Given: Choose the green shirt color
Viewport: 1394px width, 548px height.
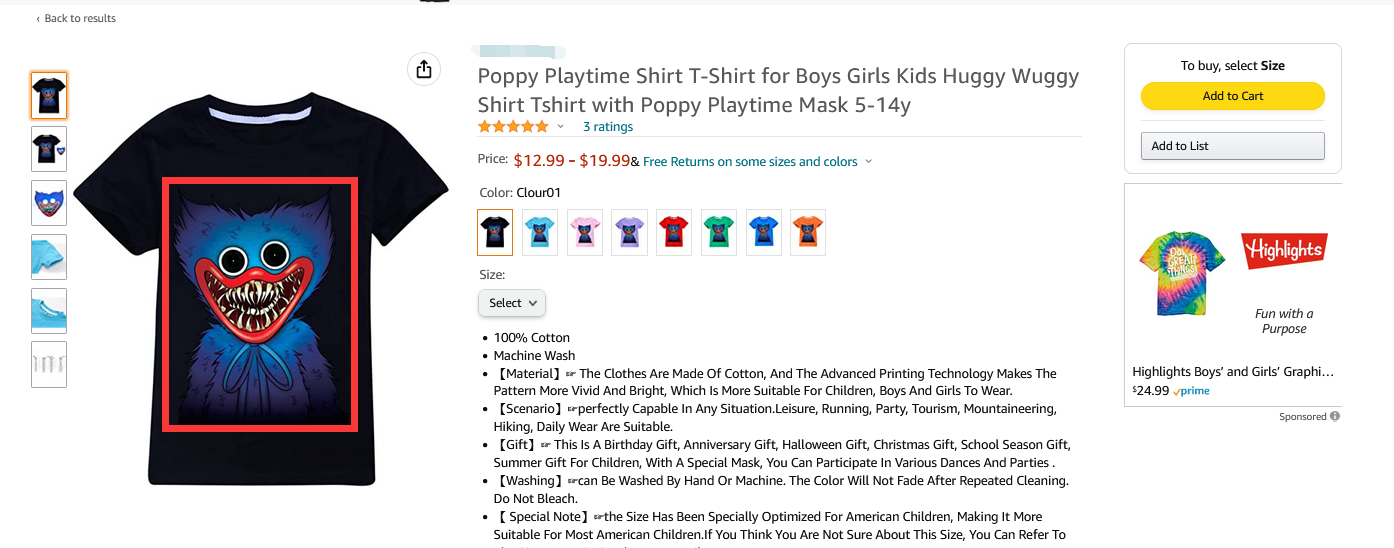Looking at the screenshot, I should click(x=719, y=233).
